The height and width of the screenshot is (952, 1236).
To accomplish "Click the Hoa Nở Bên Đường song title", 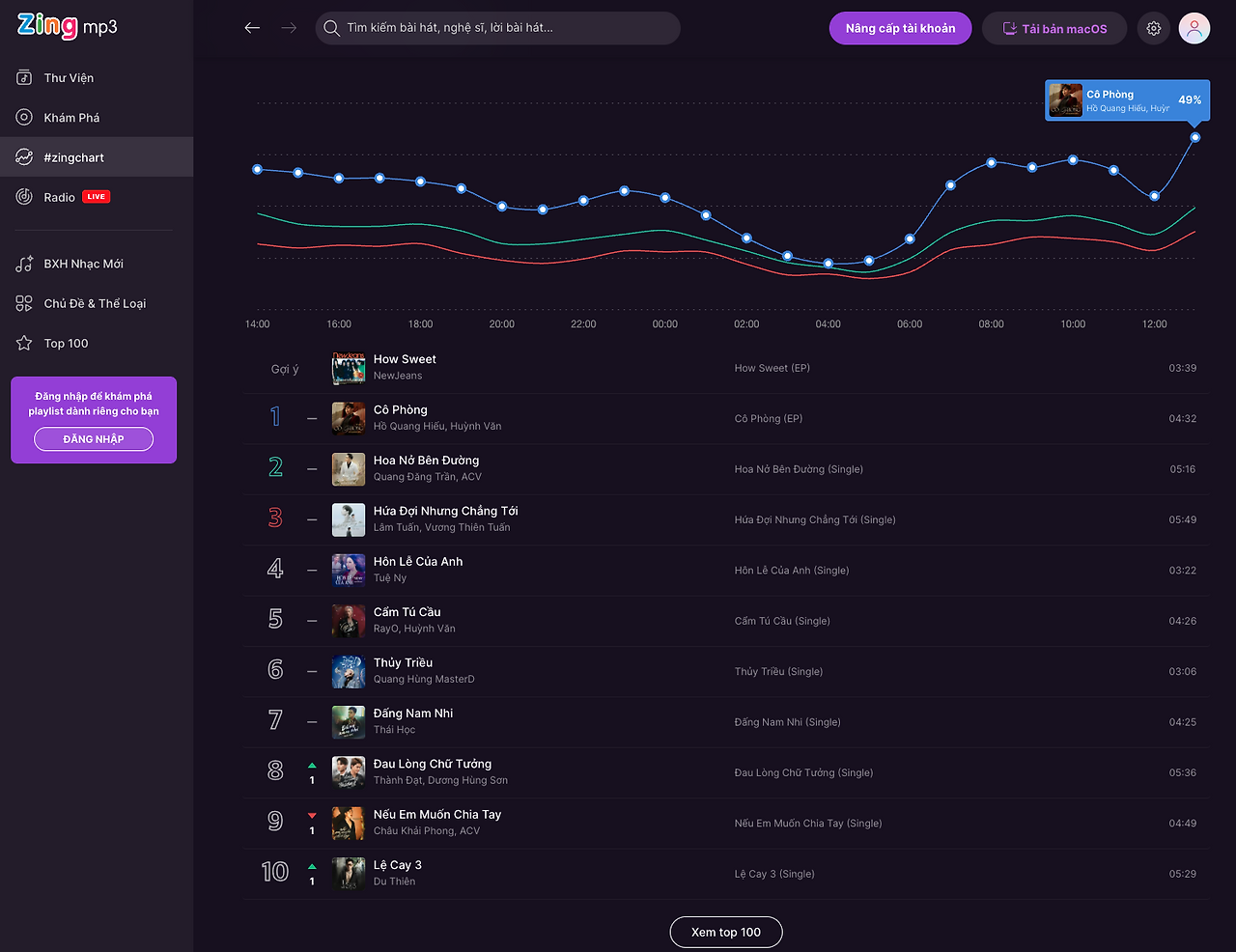I will [x=426, y=461].
